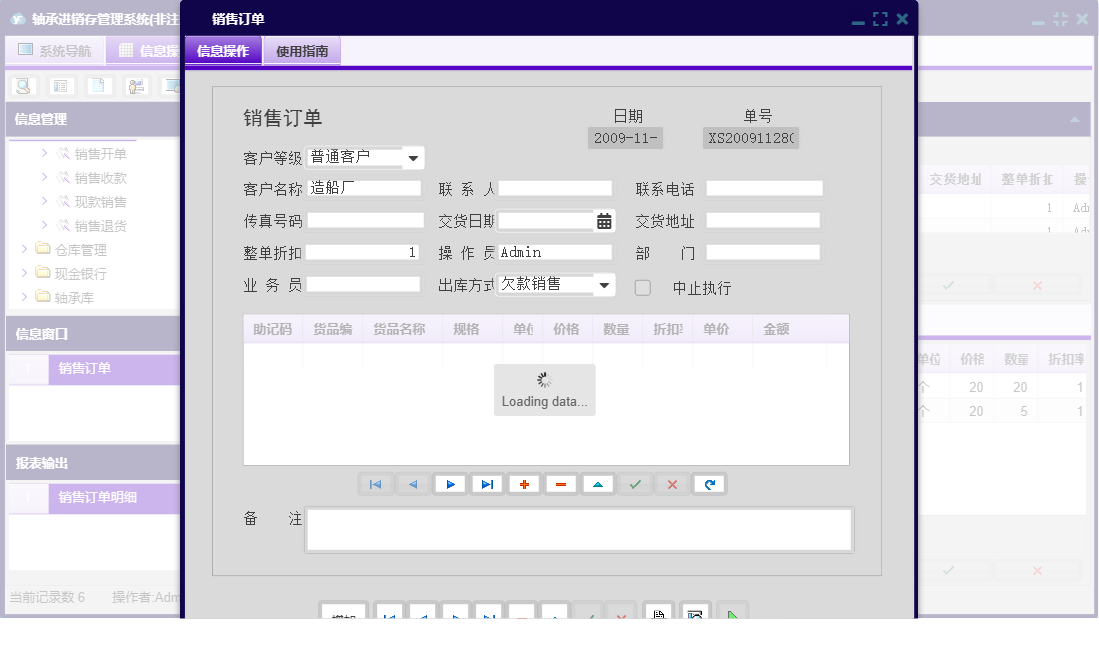Remove selected goods line with minus icon
1099x645 pixels.
[x=561, y=484]
